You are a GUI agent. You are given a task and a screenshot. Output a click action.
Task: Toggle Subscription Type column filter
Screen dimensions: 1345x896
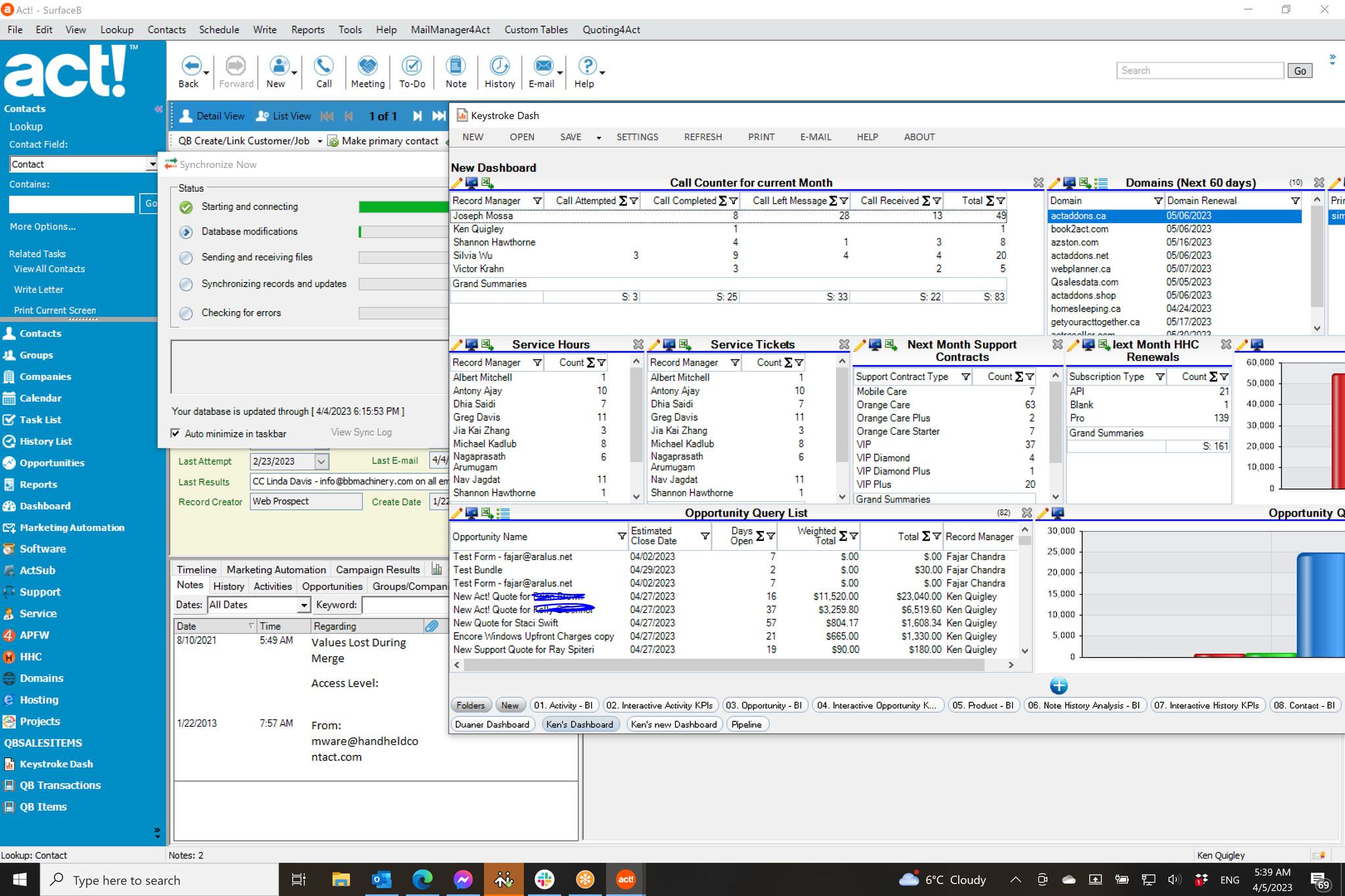[x=1160, y=377]
